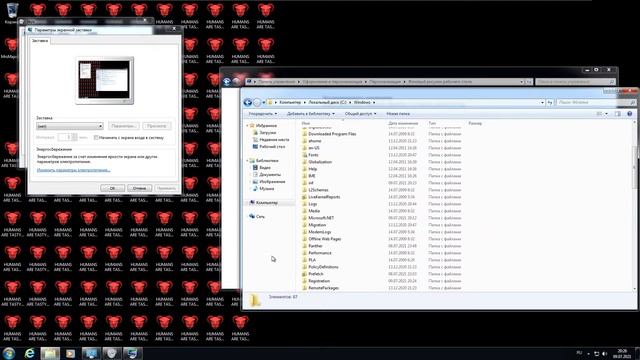
Task: Select the RemotePackages folder
Action: pyautogui.click(x=323, y=288)
